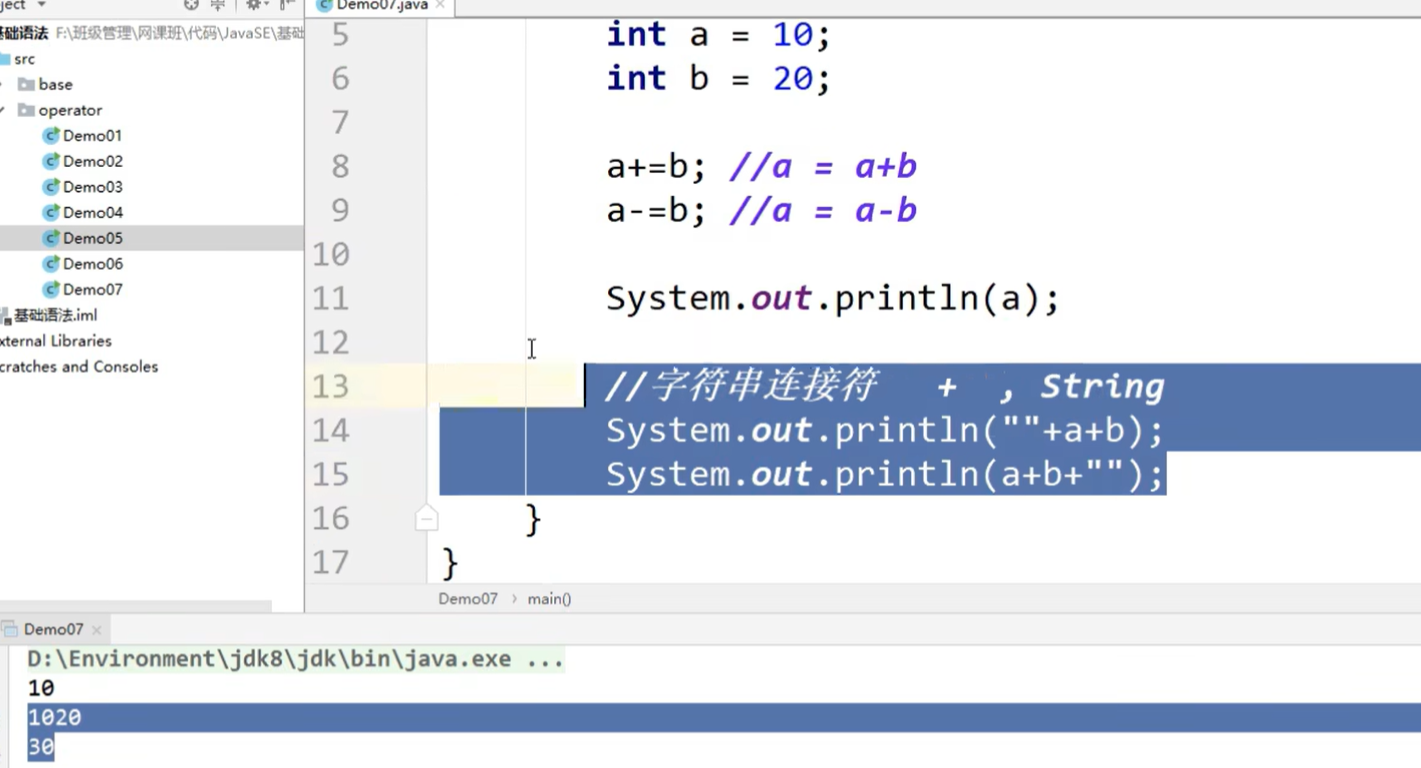Click the base package folder icon
The image size is (1421, 768).
(x=26, y=84)
